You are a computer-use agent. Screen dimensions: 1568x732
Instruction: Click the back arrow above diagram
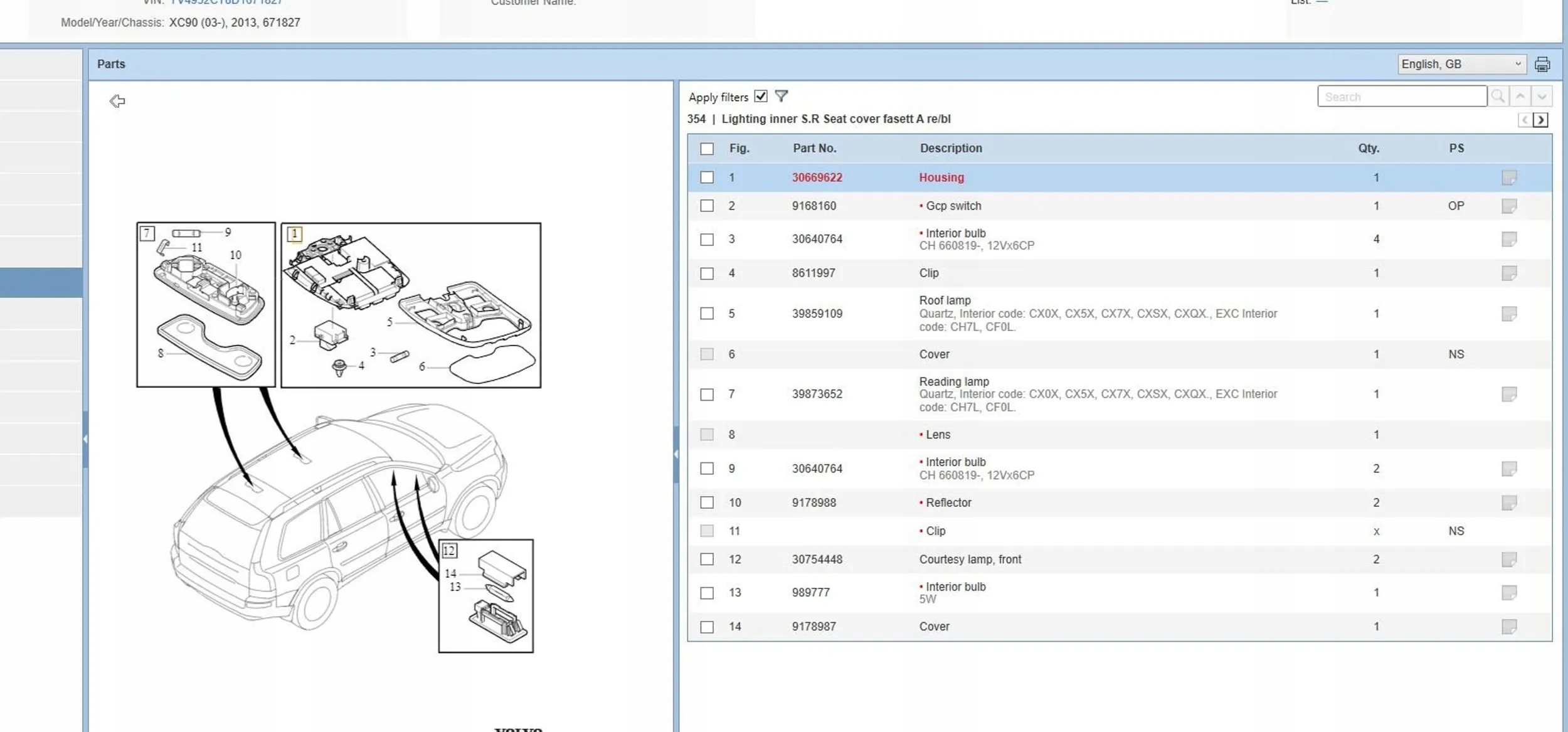coord(117,101)
